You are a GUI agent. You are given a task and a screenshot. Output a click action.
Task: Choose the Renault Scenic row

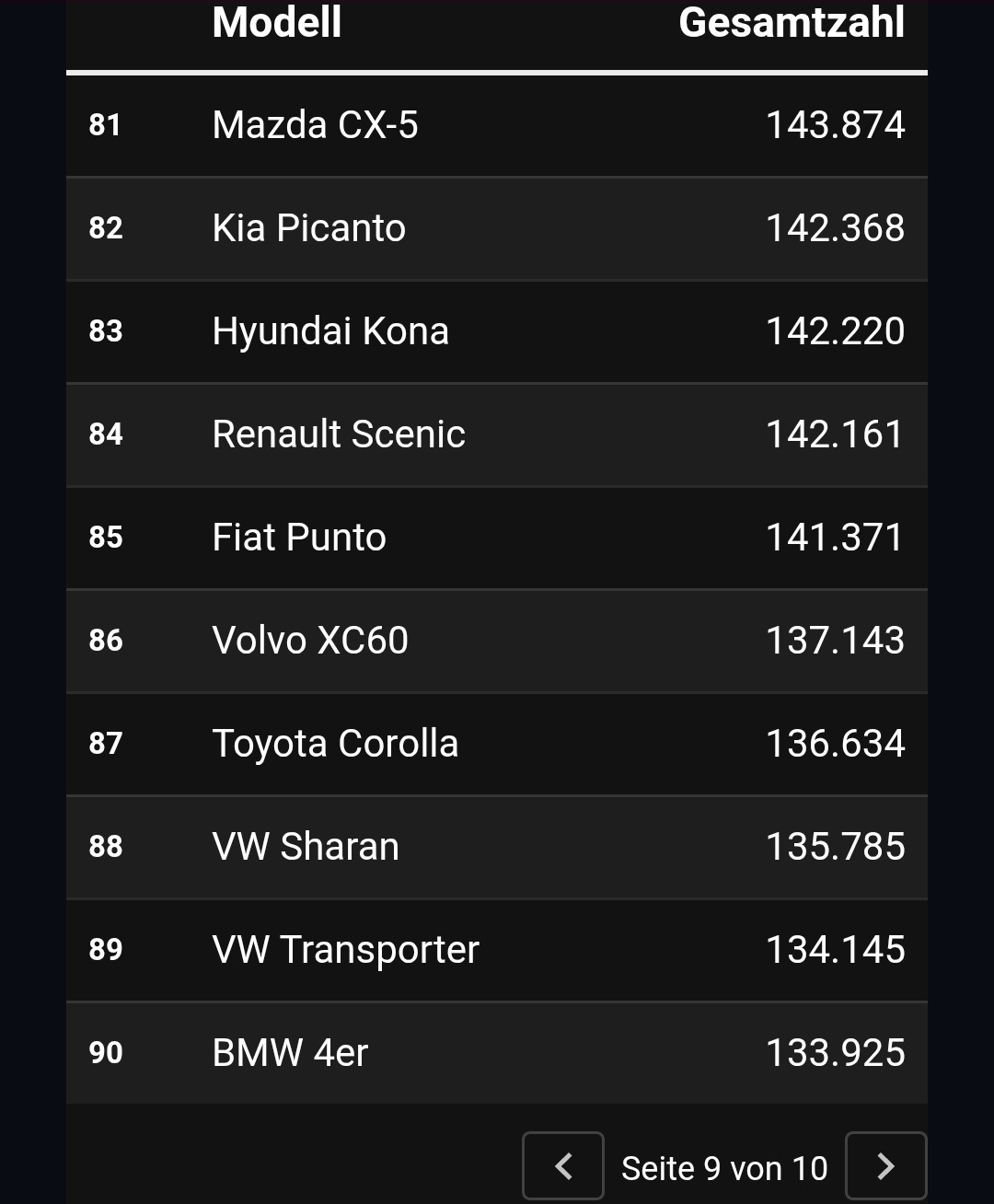click(x=497, y=434)
